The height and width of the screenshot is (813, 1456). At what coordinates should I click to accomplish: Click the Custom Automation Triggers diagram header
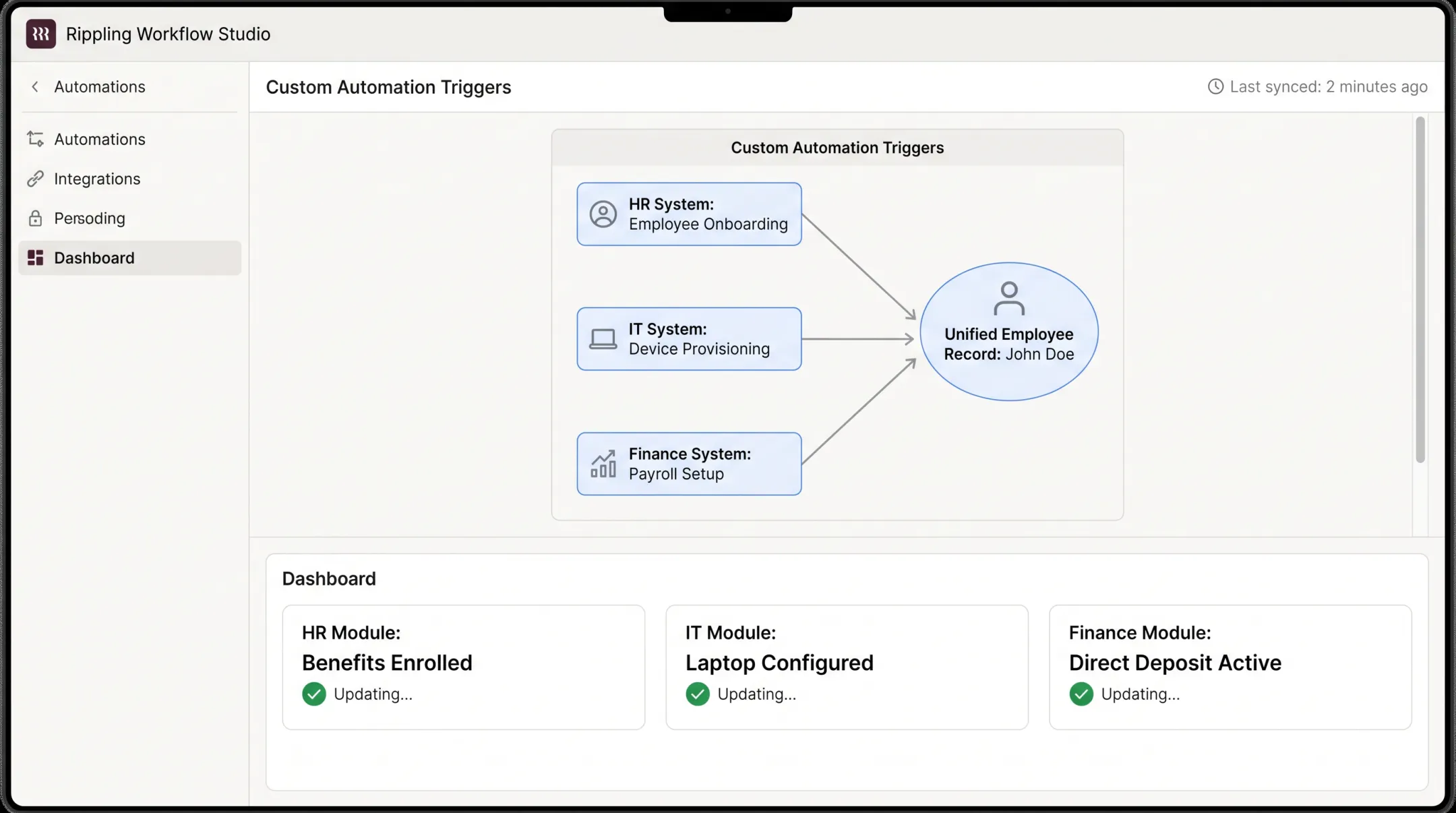pos(837,148)
